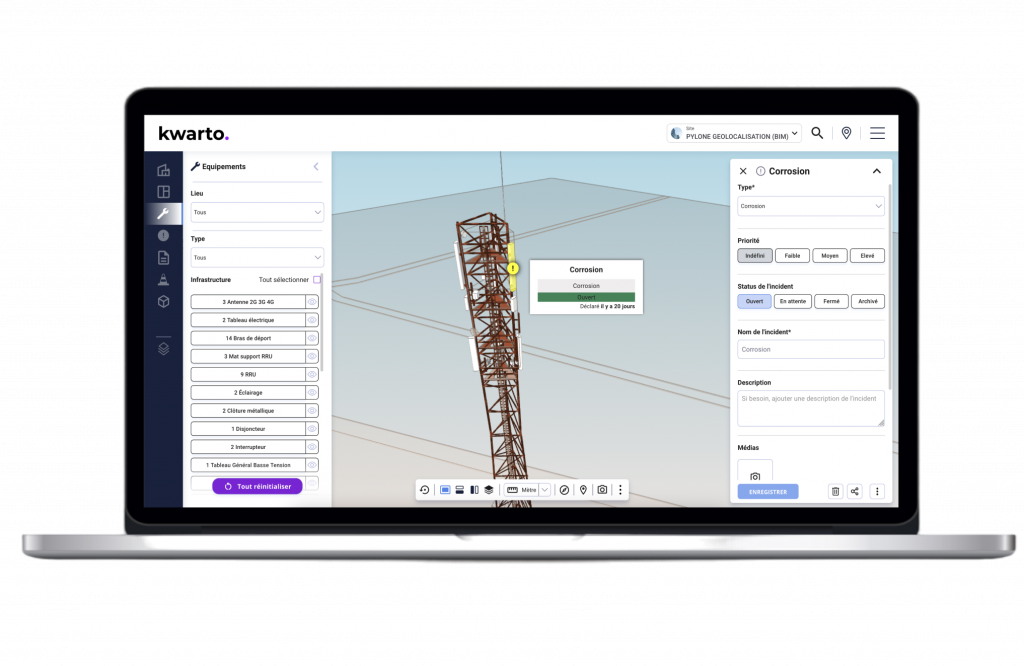
Task: Open the 3D cube icon in sidebar
Action: pyautogui.click(x=163, y=302)
